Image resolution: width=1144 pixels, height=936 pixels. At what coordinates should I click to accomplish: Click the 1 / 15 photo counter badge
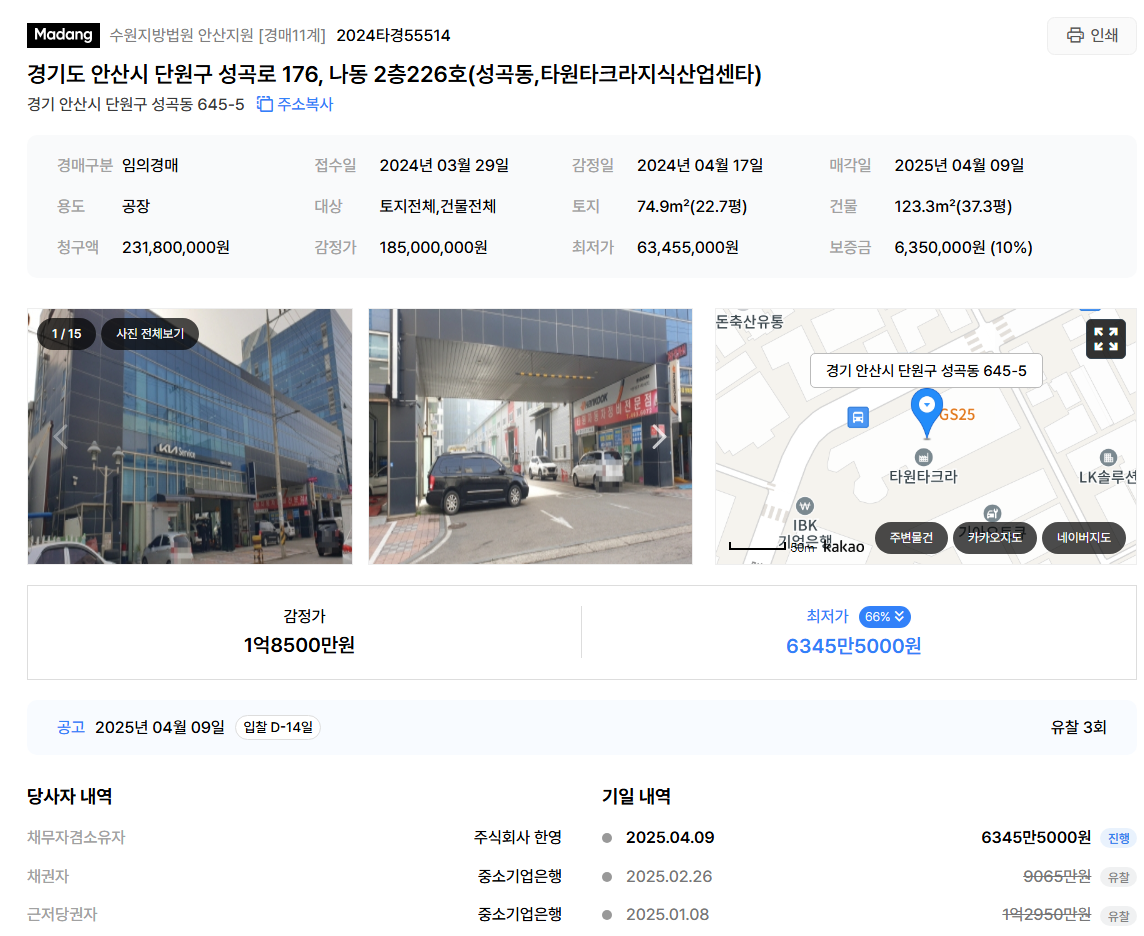pos(66,333)
